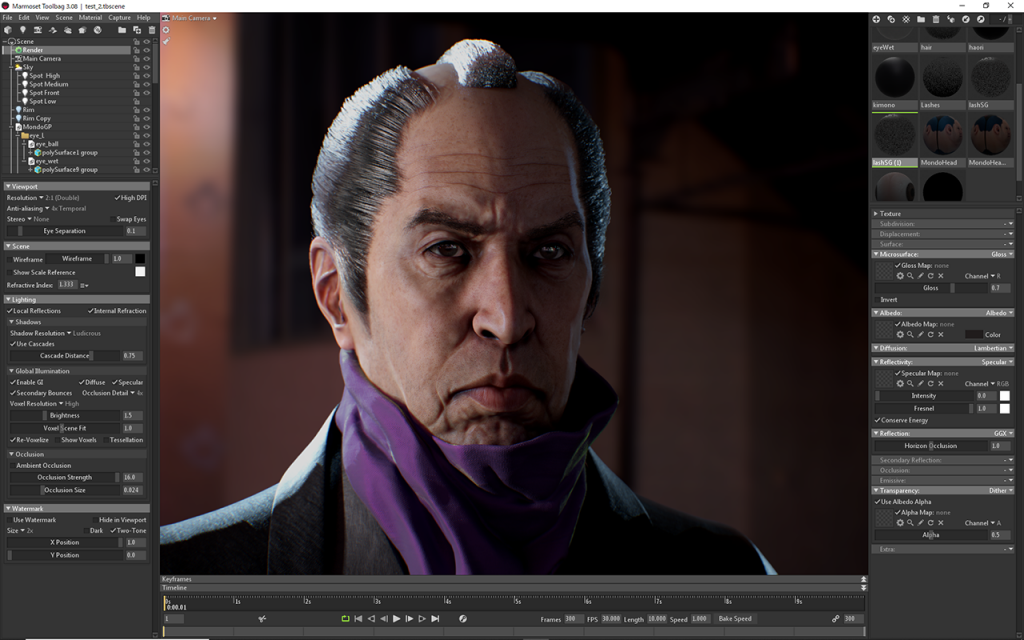The width and height of the screenshot is (1024, 640).
Task: Enable the Use Watermark checkbox
Action: pyautogui.click(x=10, y=520)
